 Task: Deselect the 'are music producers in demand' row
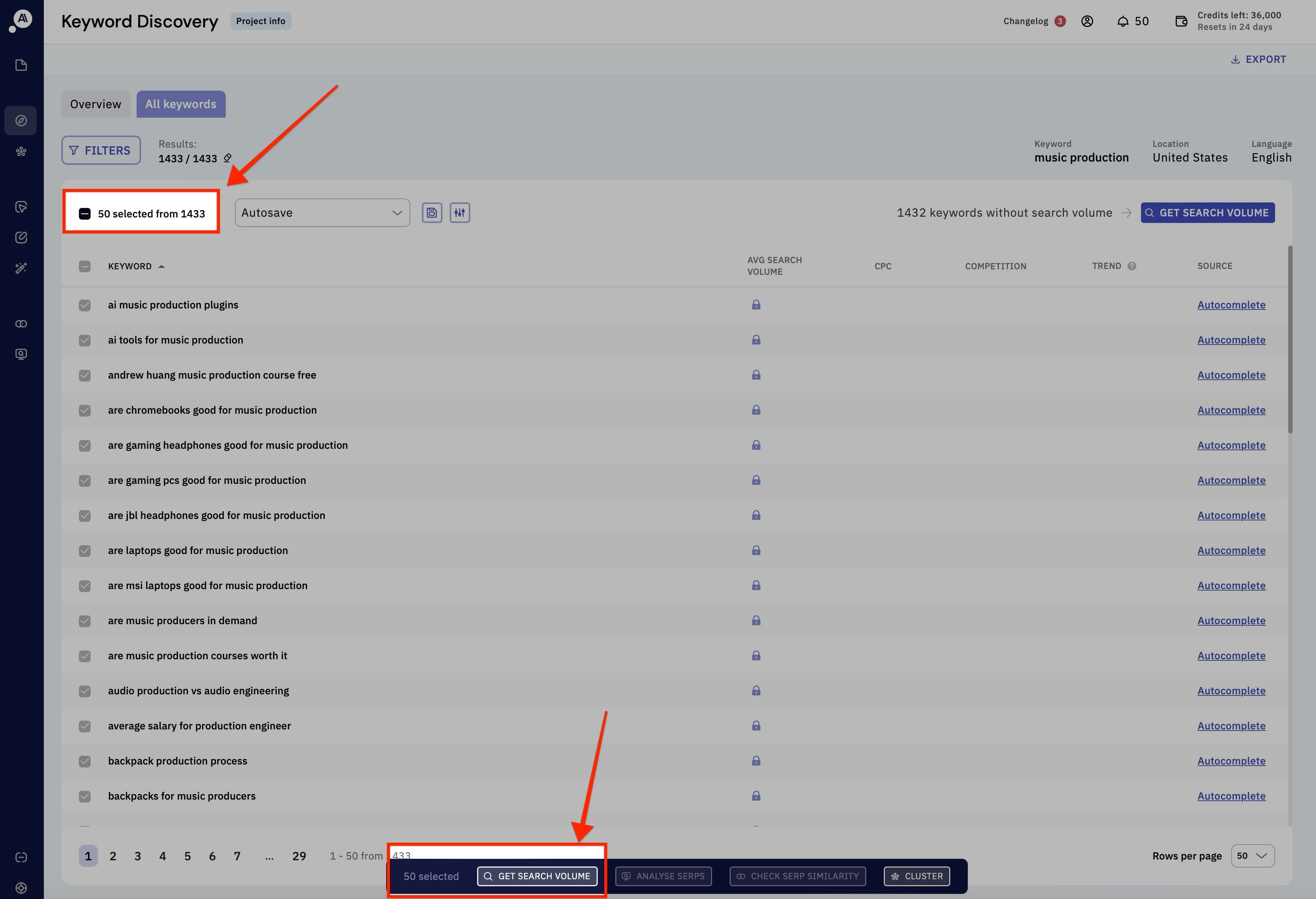[85, 621]
